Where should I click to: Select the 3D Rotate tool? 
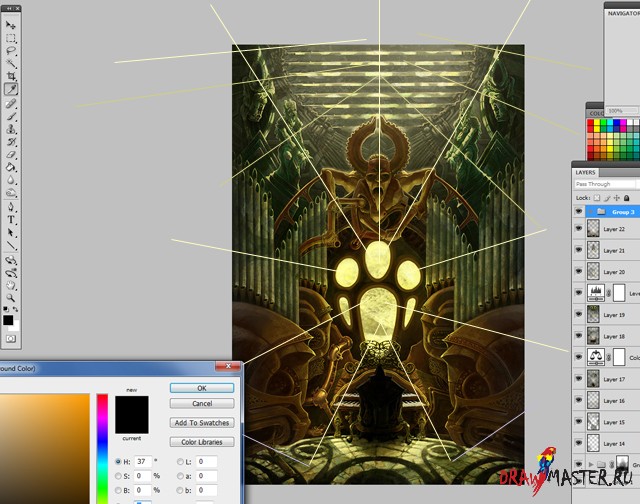tap(11, 260)
